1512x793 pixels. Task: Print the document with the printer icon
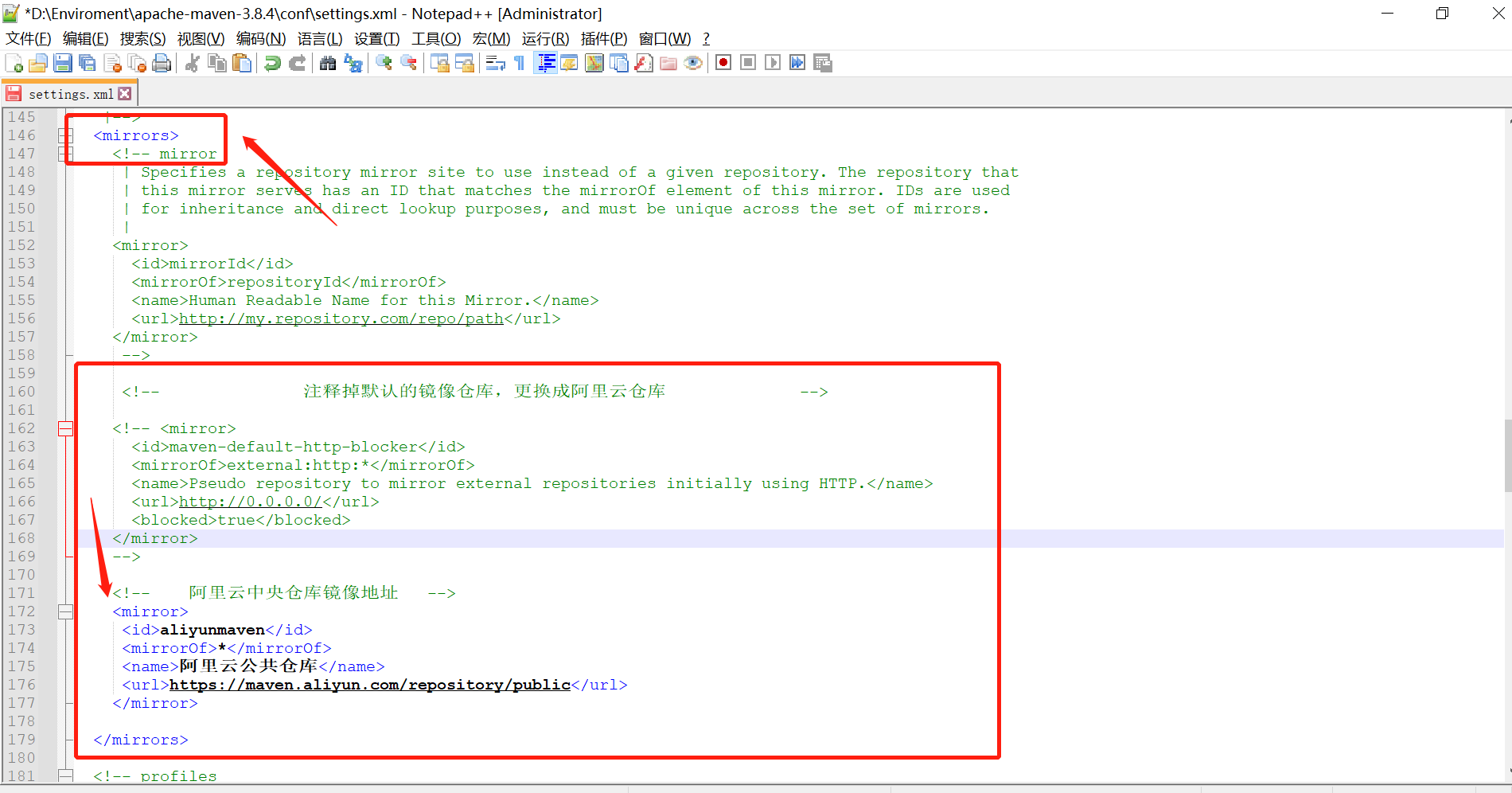(162, 63)
